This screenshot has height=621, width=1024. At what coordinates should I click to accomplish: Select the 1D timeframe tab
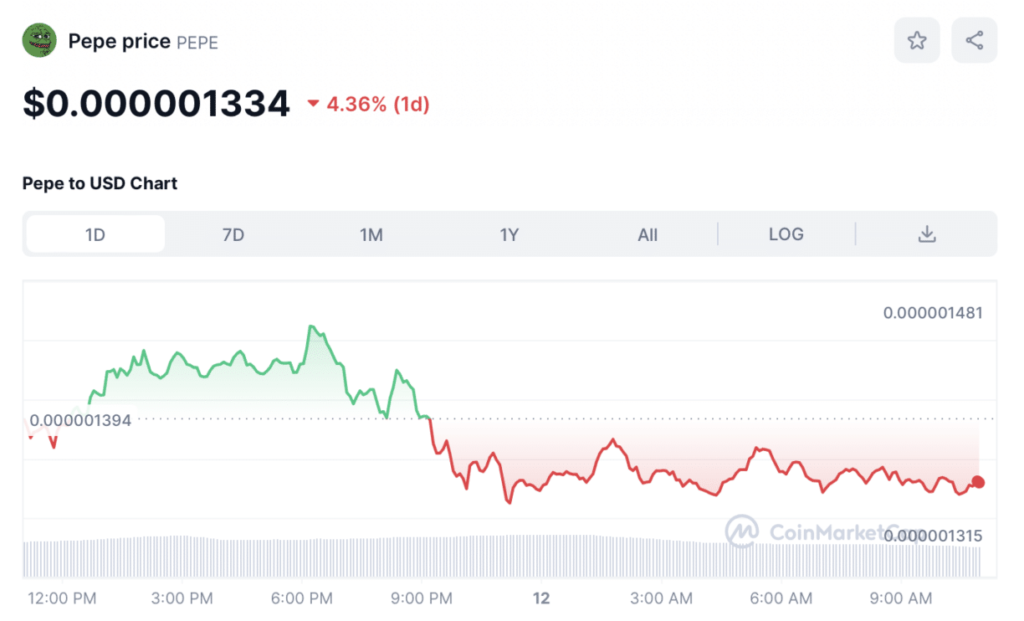[x=95, y=234]
